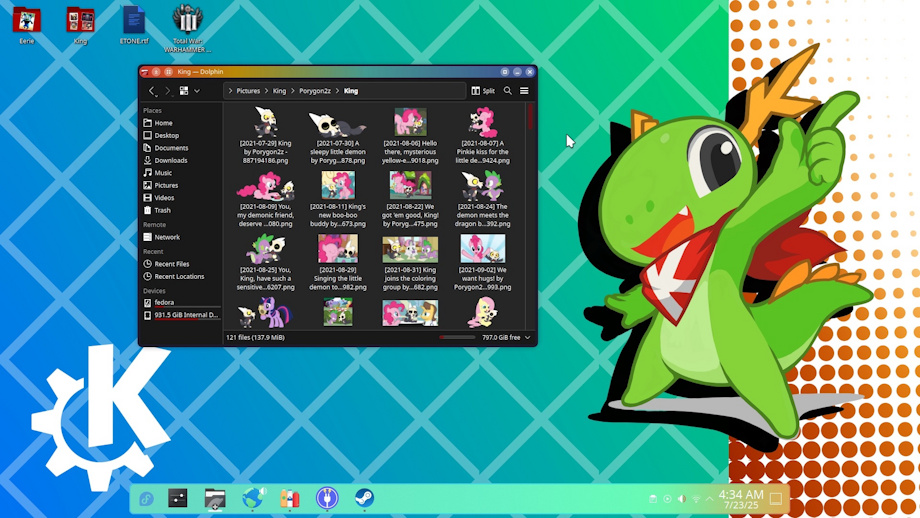Click the Wi-Fi network tray icon
The image size is (920, 518).
696,498
